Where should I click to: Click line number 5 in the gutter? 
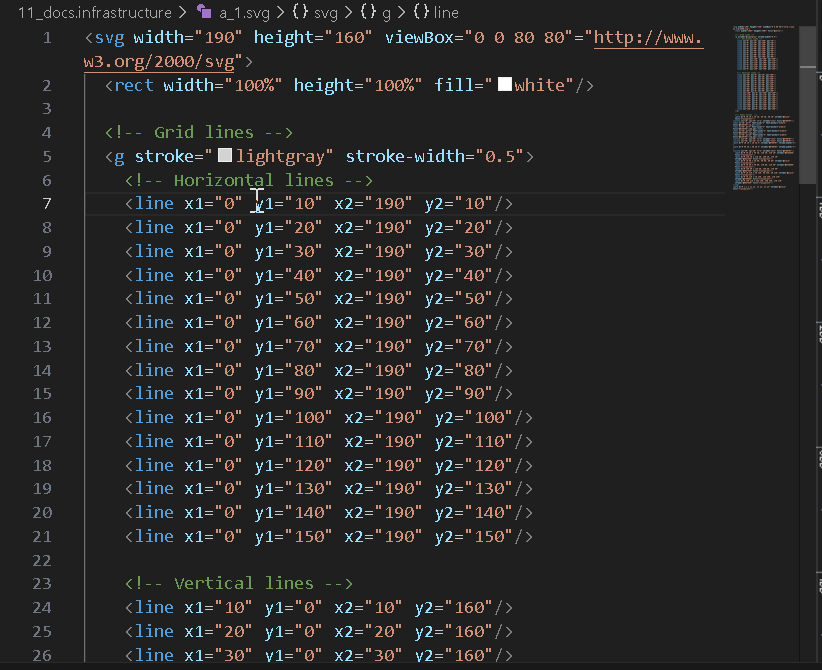(x=47, y=156)
